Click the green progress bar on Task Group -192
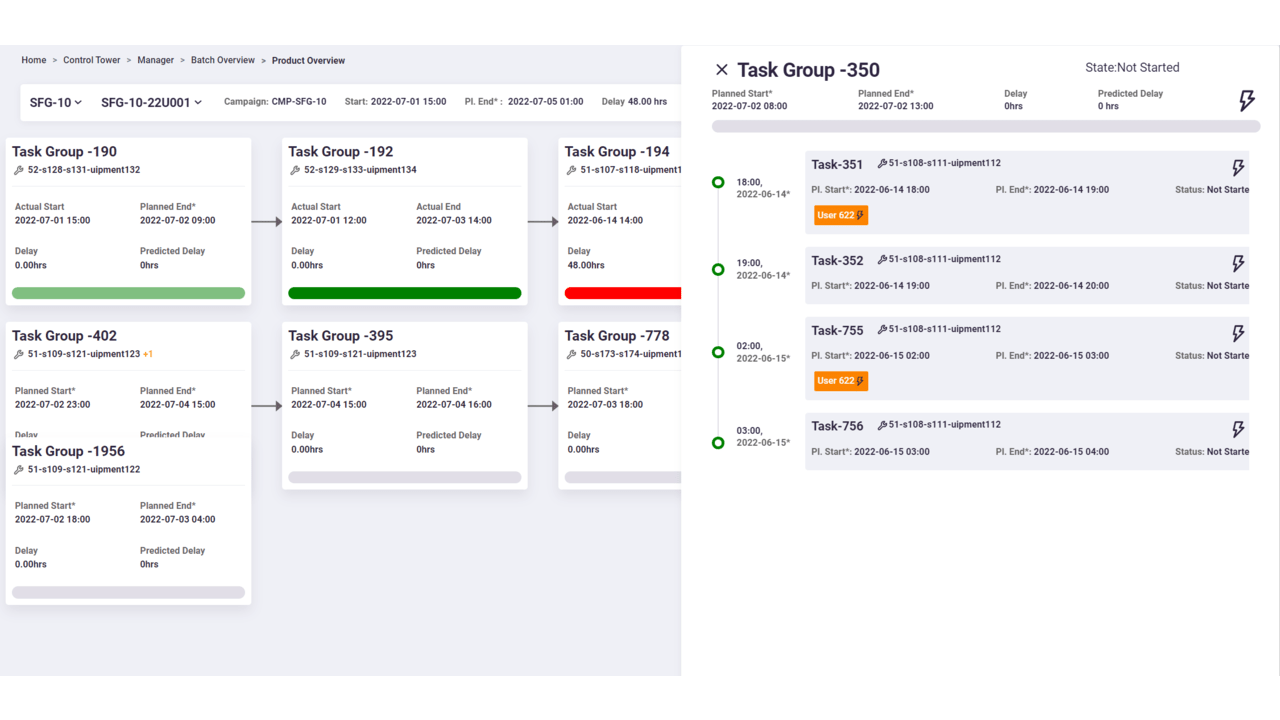1280x720 pixels. [405, 293]
